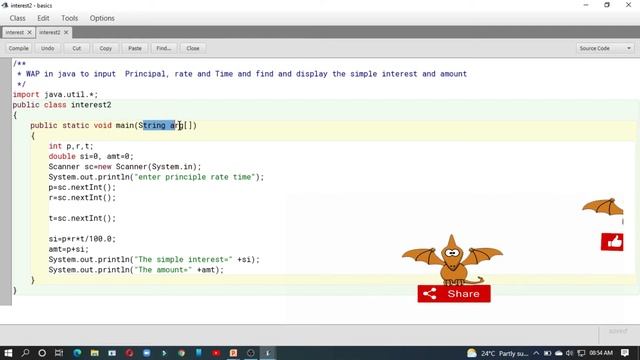Close the interest tab
The height and width of the screenshot is (360, 640).
(29, 32)
